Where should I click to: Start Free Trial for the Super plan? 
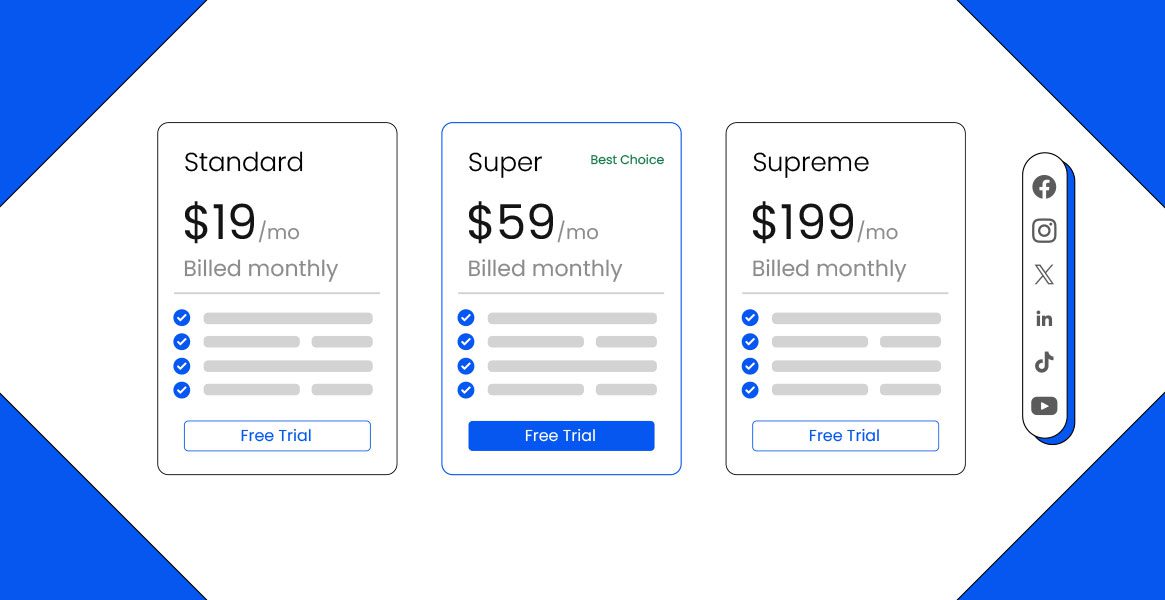pos(561,435)
